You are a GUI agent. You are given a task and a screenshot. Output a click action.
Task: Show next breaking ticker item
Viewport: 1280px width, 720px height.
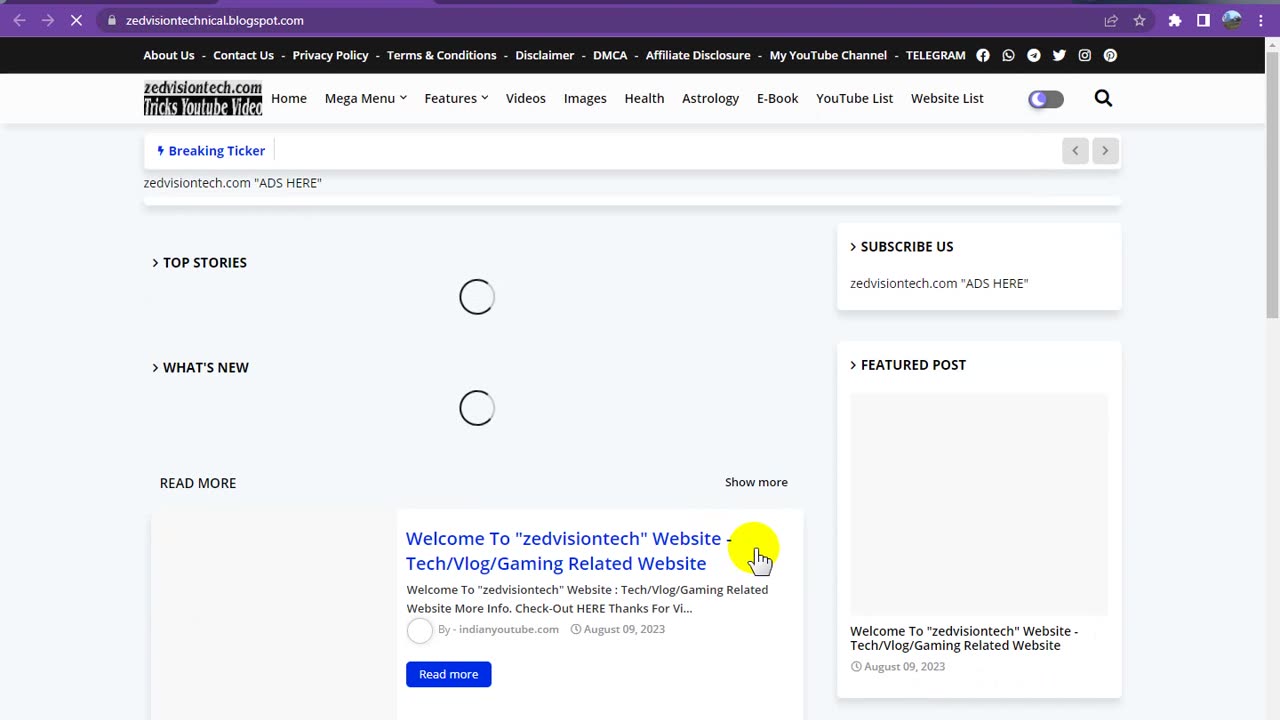[x=1105, y=151]
